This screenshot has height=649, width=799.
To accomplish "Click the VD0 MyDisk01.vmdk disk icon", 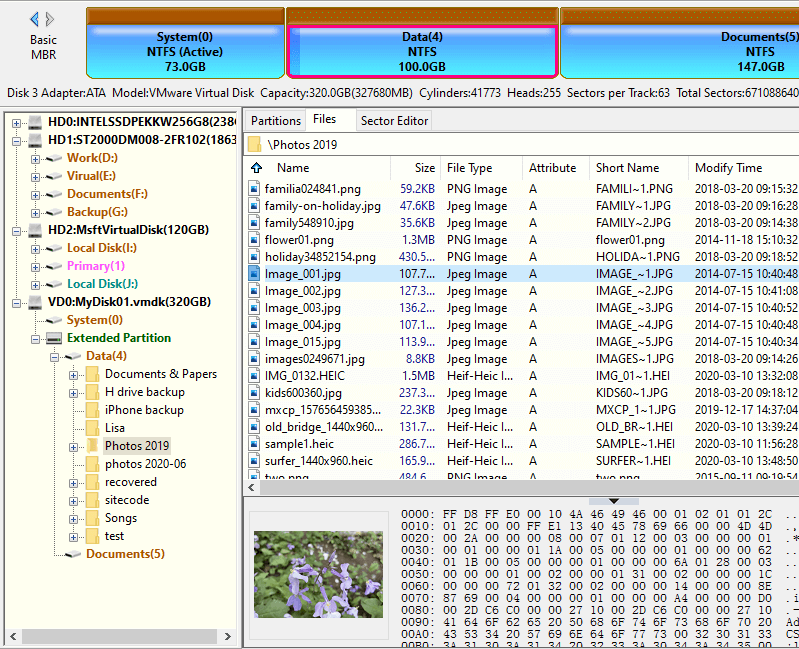I will 35,302.
